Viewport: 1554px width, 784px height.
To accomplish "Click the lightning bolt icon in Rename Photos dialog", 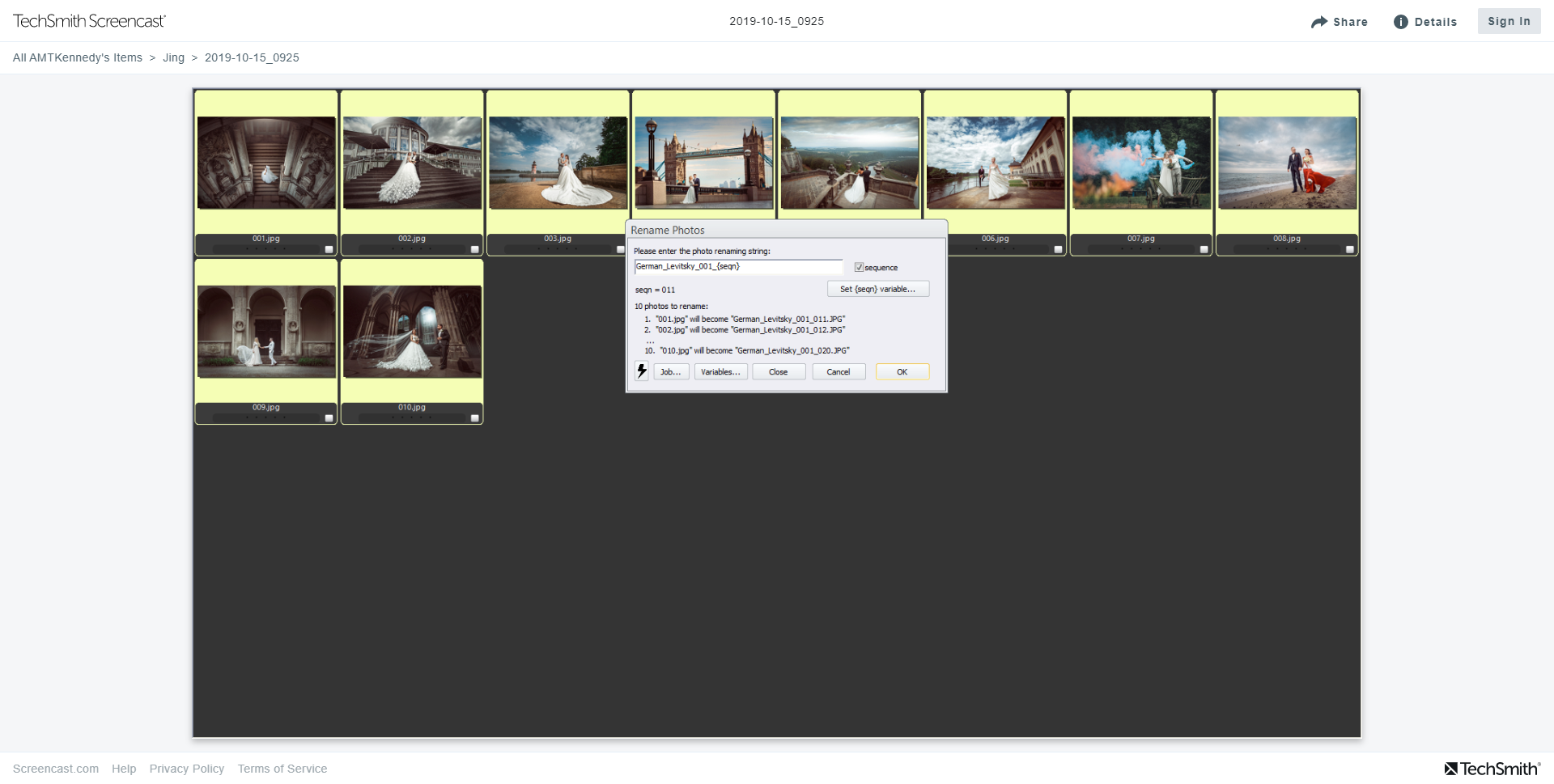I will (642, 371).
